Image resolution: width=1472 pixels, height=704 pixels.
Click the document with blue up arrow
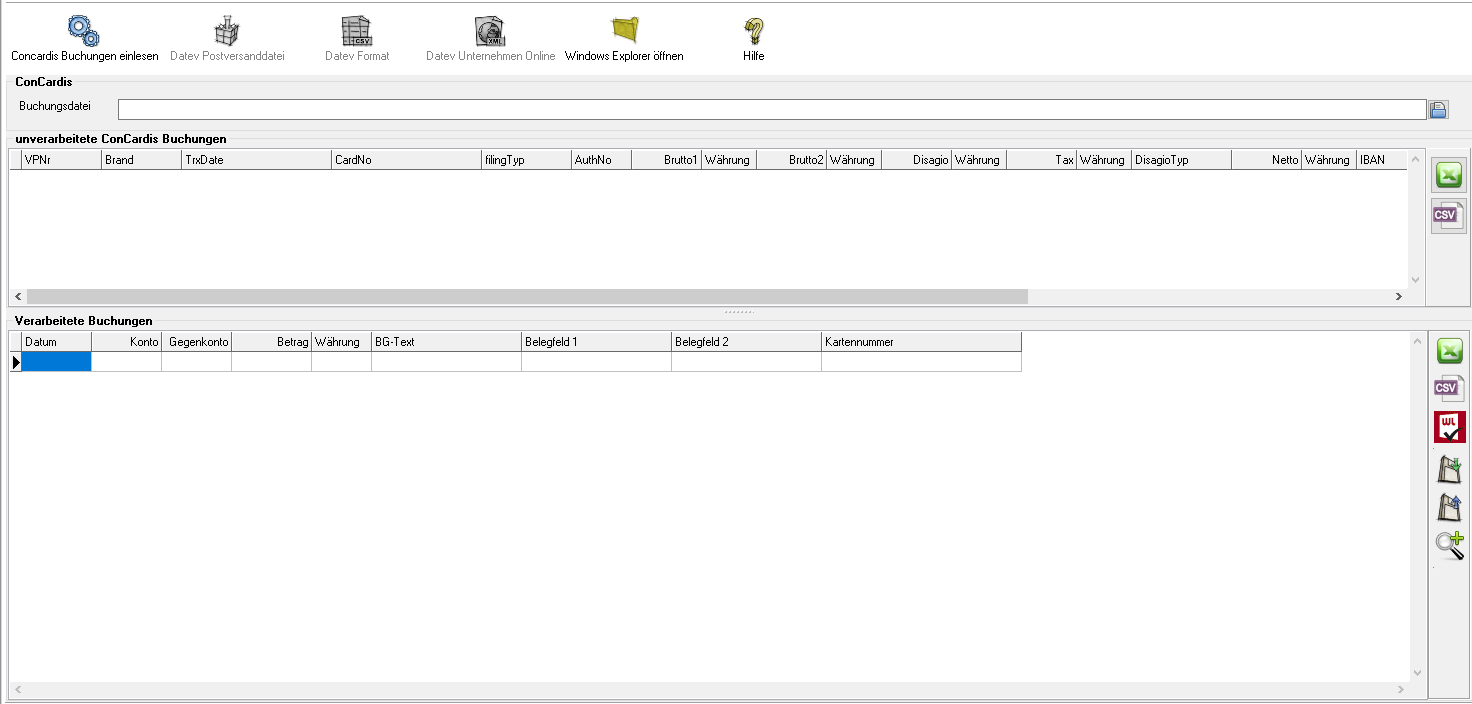pos(1449,507)
